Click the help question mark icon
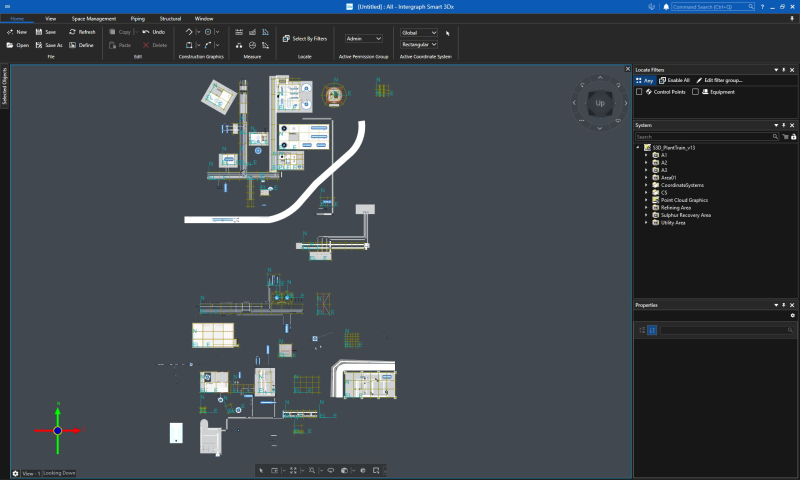800x480 pixels. [762, 7]
